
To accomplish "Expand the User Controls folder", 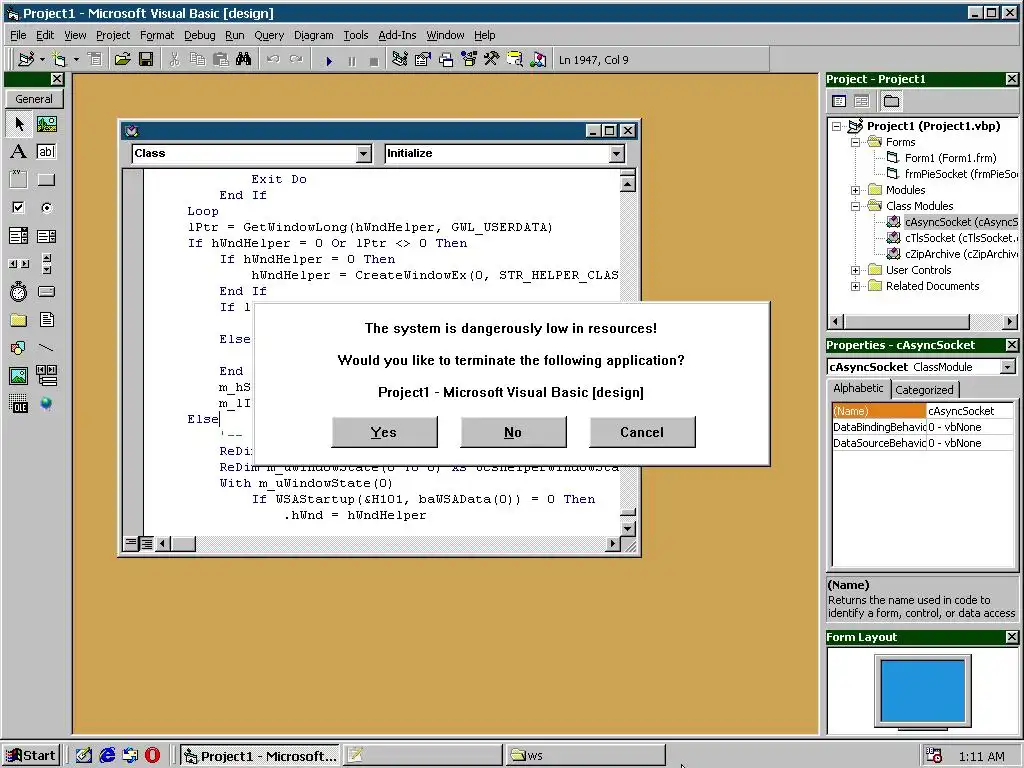I will [x=856, y=270].
